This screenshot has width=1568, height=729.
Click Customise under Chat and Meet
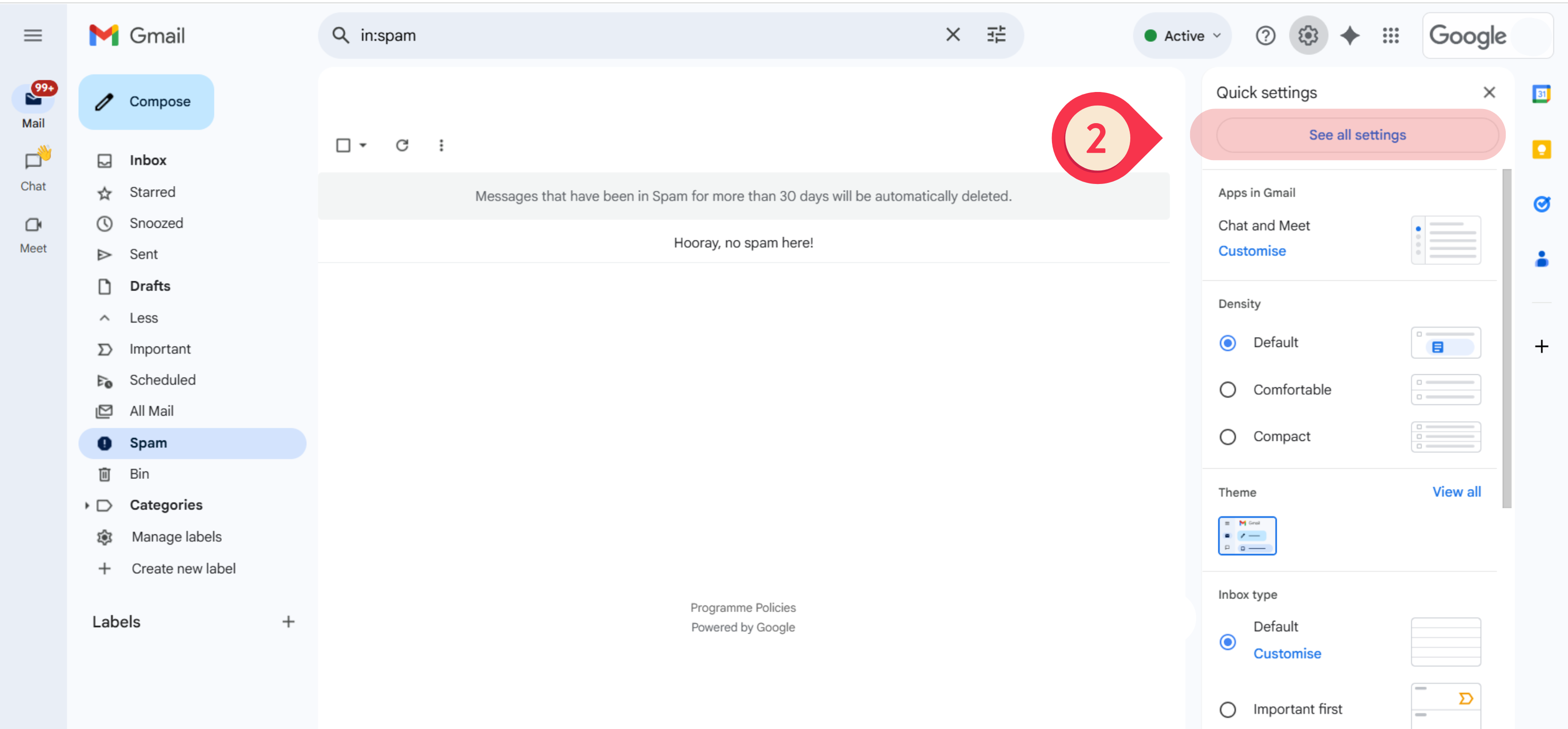pyautogui.click(x=1251, y=252)
